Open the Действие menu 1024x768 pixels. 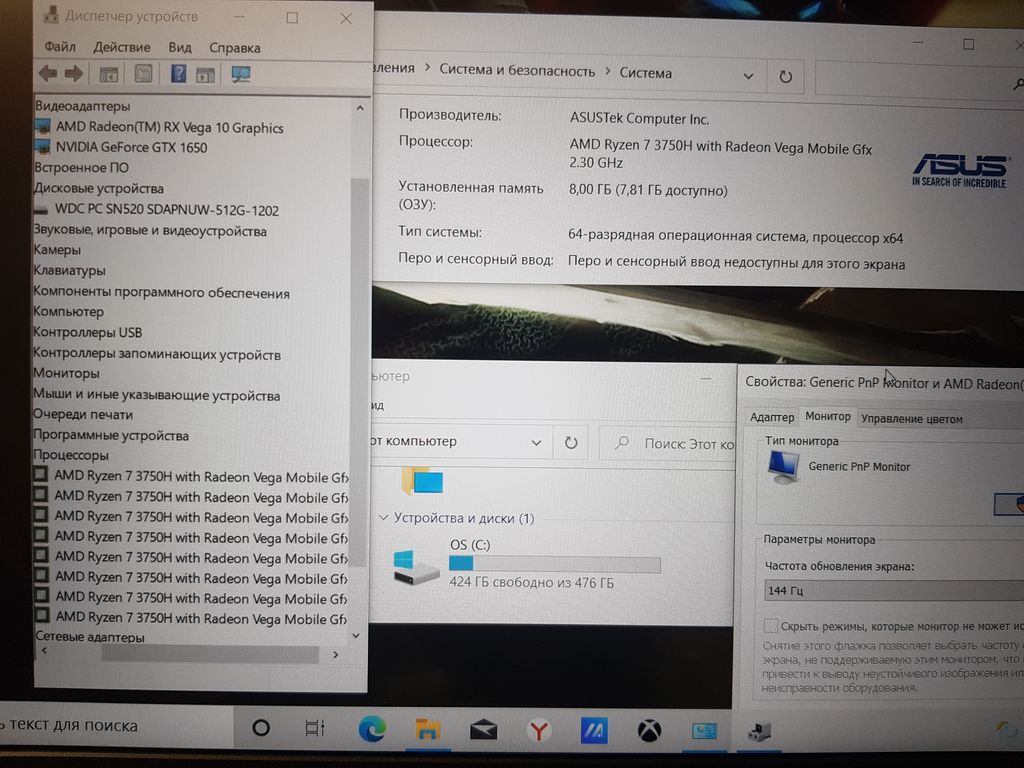122,47
